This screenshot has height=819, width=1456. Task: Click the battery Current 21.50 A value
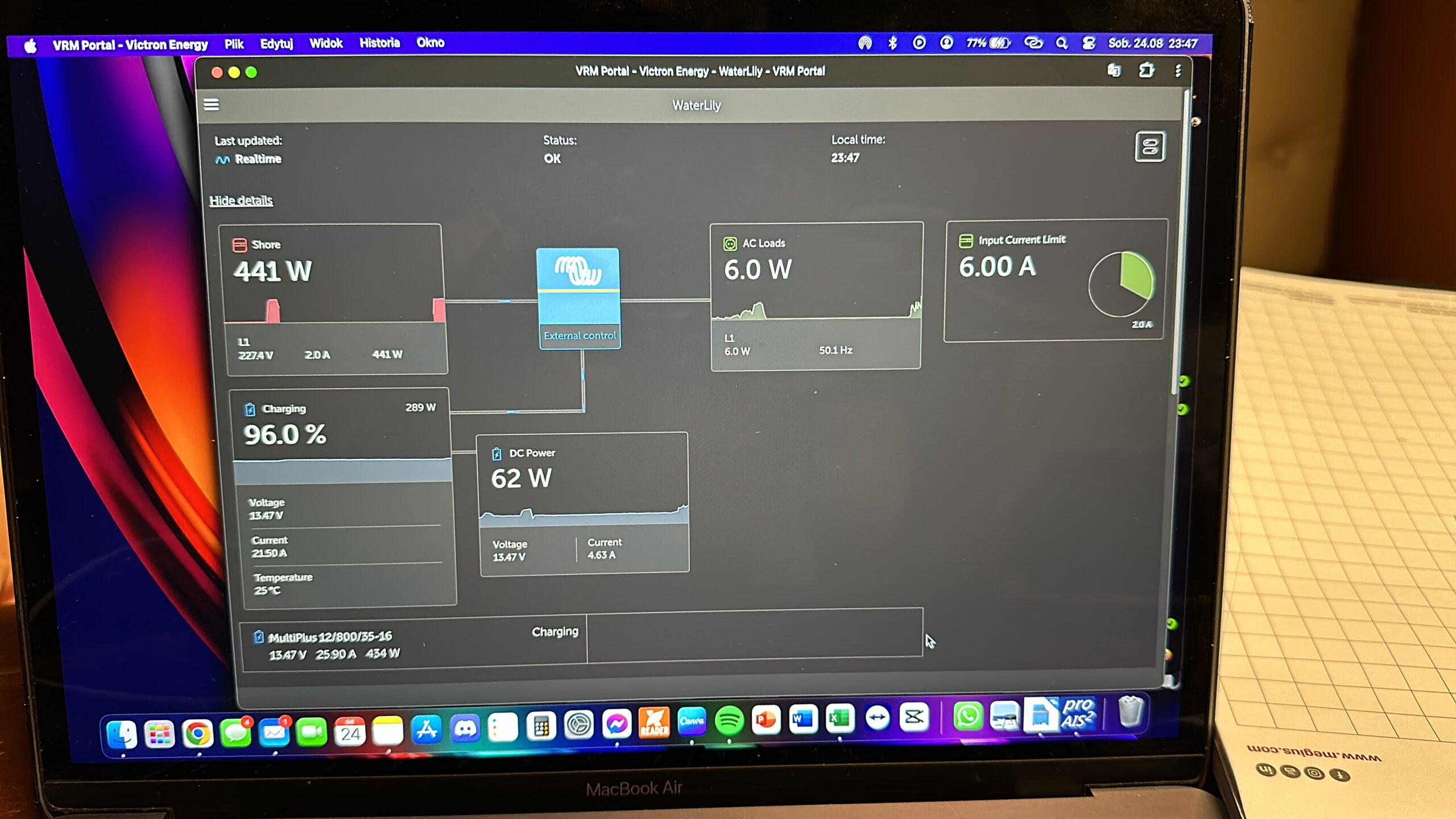click(x=270, y=553)
